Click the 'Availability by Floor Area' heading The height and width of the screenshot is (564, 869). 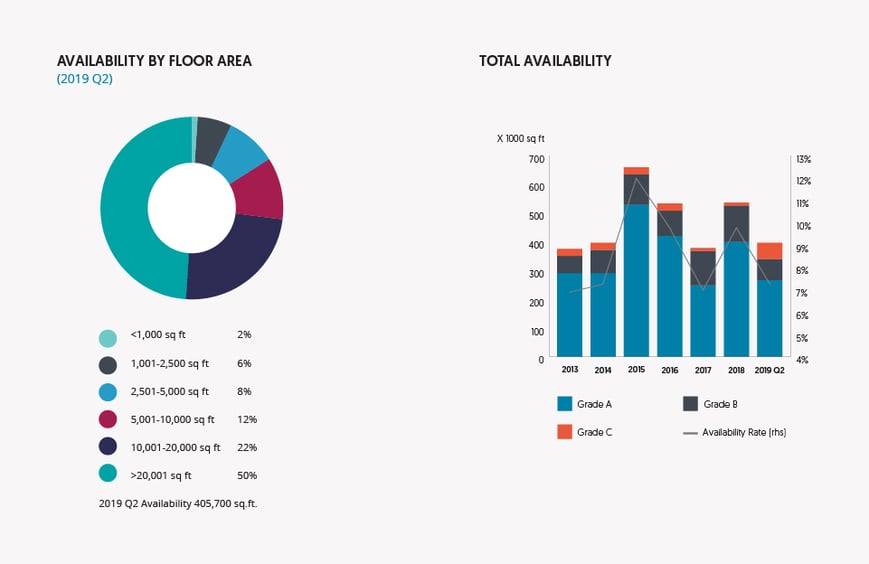click(x=154, y=61)
